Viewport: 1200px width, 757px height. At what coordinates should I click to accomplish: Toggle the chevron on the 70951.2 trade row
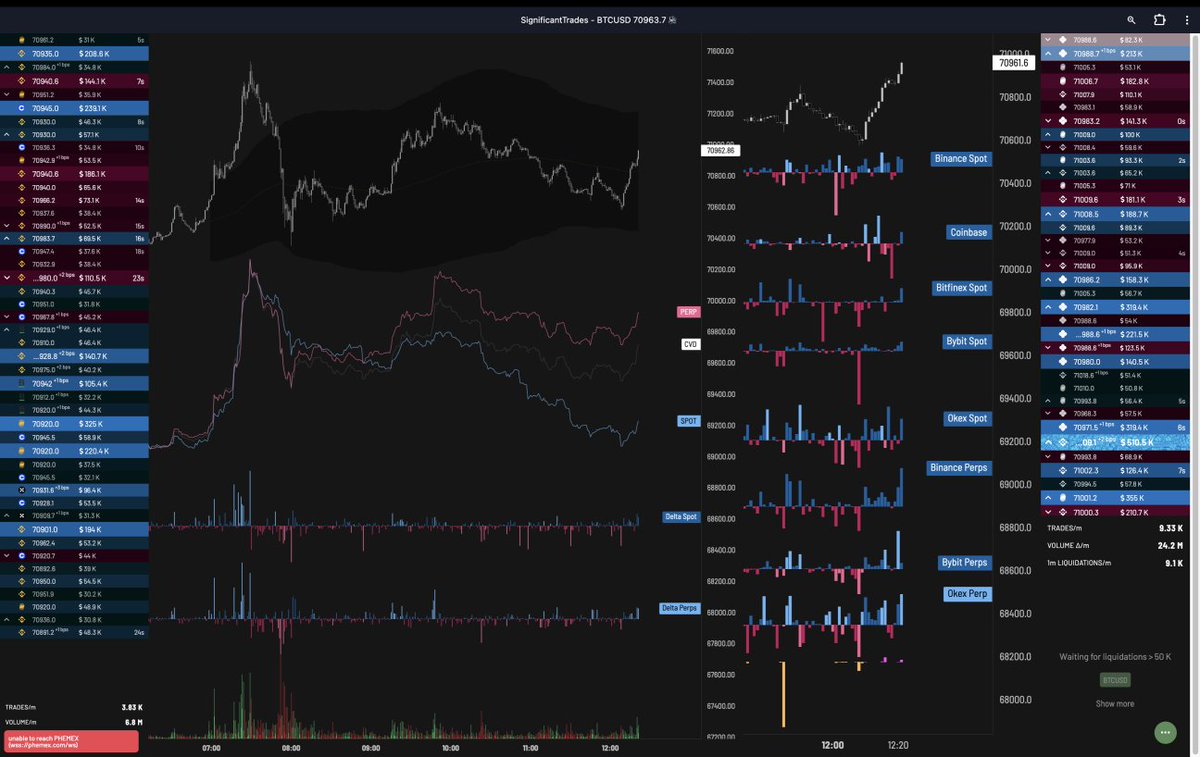[8, 94]
